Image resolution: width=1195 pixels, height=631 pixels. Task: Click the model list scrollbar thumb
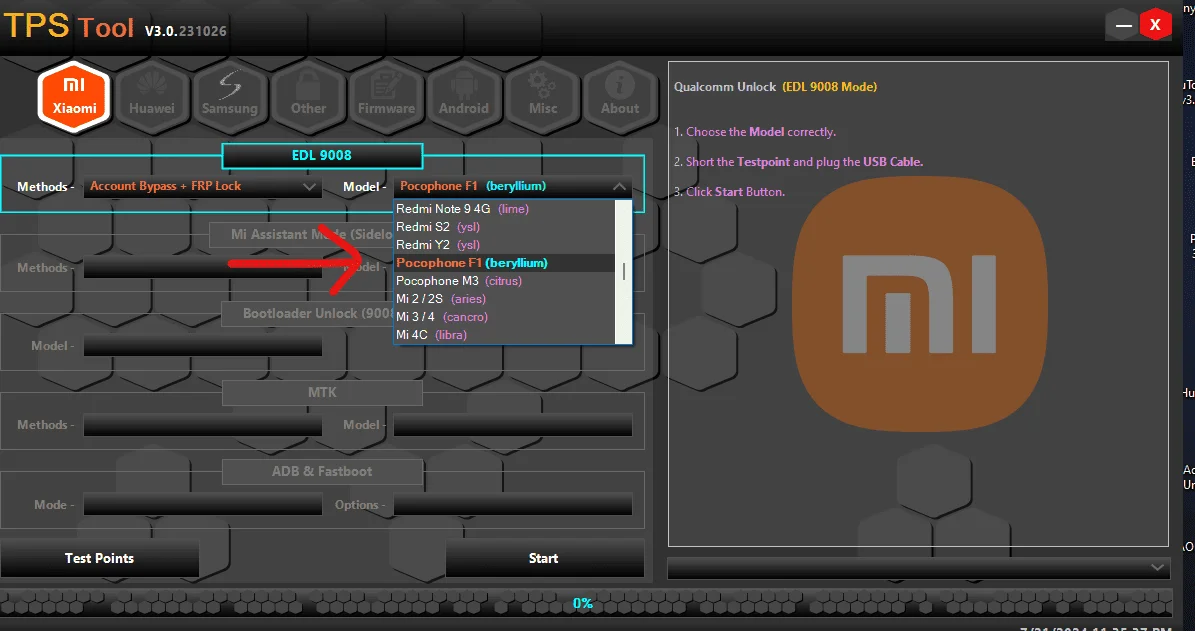click(x=624, y=271)
